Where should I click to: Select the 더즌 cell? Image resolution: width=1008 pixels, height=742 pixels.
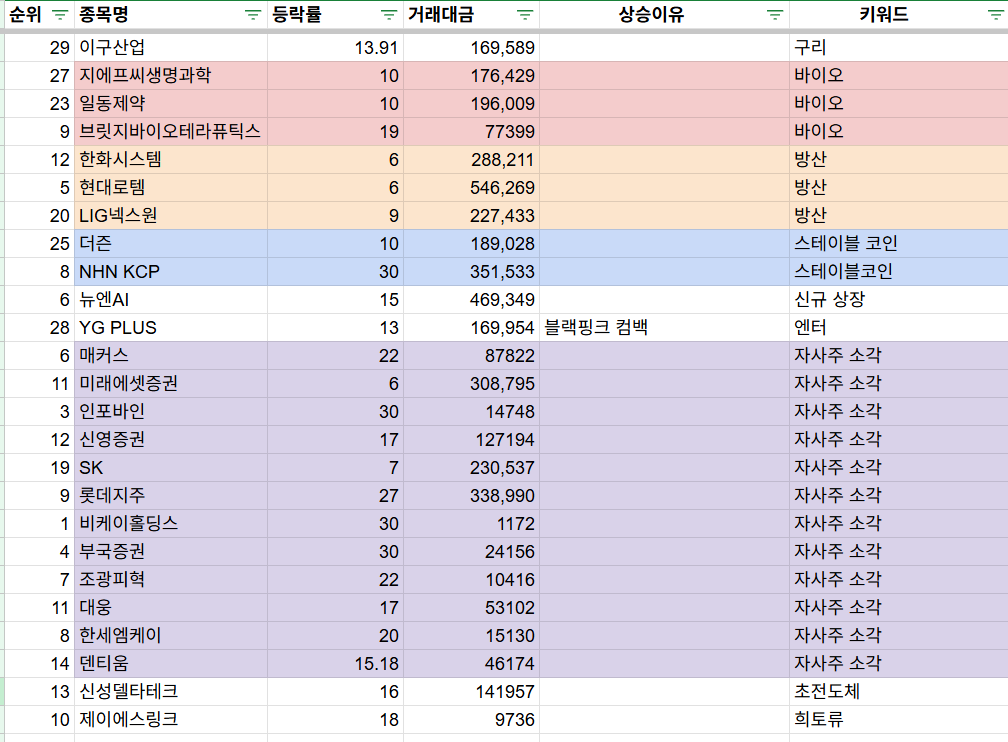click(171, 244)
